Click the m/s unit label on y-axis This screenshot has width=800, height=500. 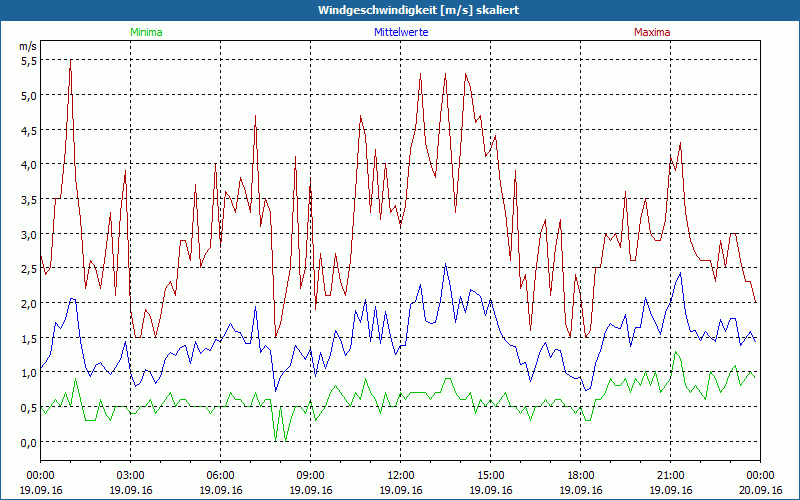[27, 46]
